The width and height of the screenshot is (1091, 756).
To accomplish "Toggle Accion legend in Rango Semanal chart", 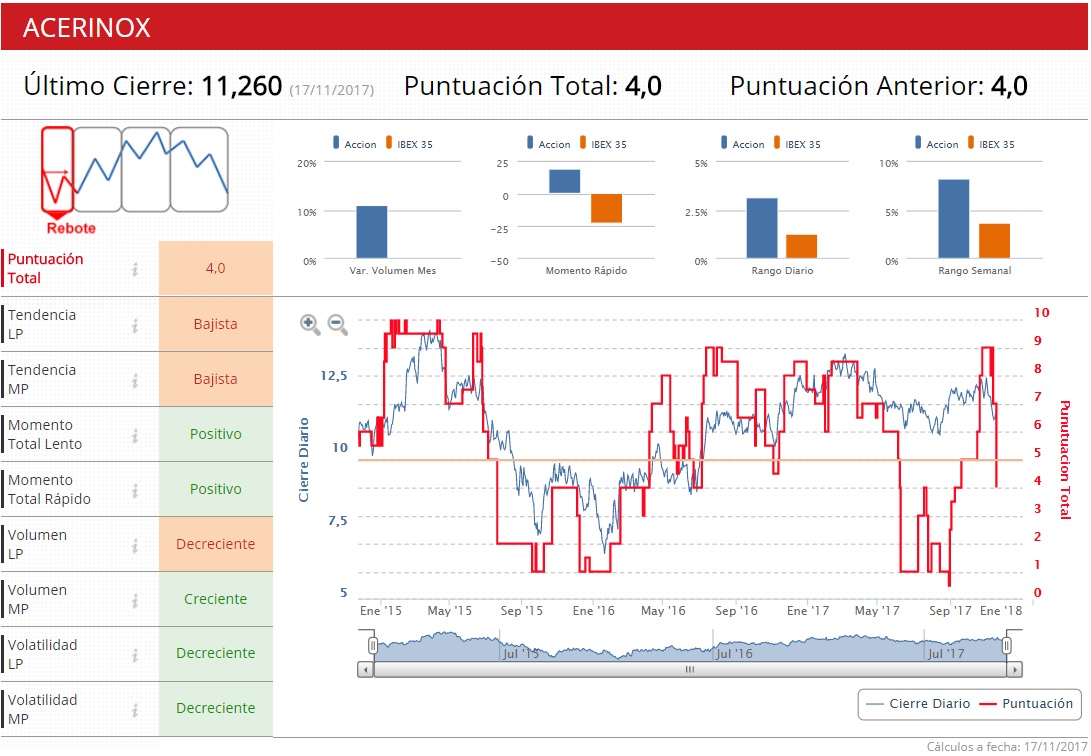I will 937,144.
